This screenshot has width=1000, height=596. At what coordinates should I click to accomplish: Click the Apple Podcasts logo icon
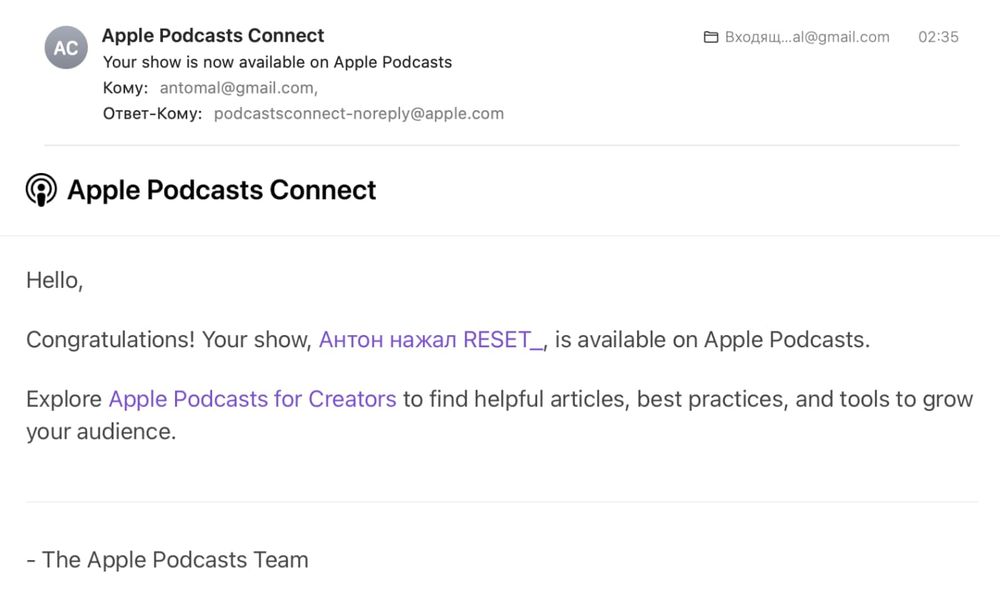pyautogui.click(x=41, y=190)
